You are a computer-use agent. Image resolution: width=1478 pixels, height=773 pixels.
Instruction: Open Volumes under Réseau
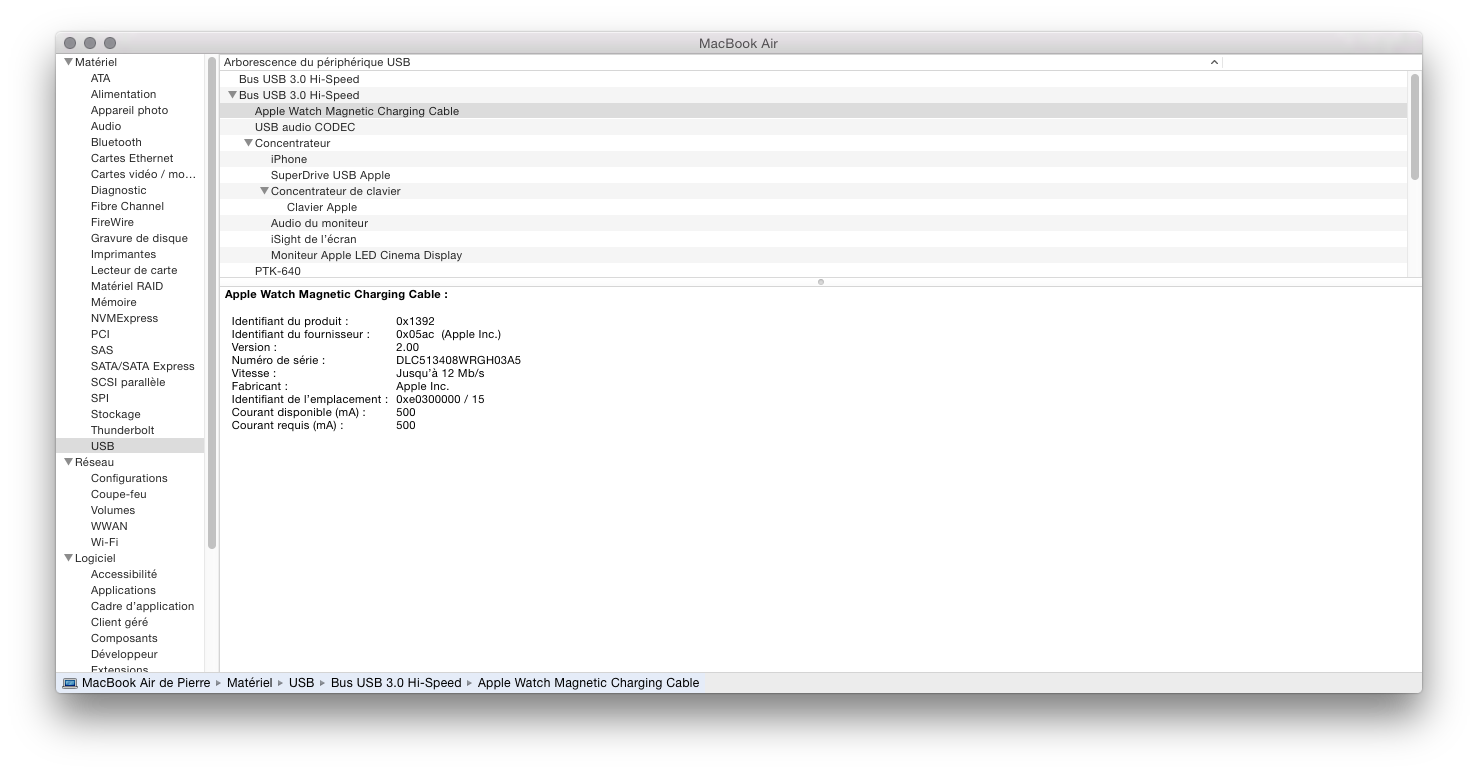point(113,510)
